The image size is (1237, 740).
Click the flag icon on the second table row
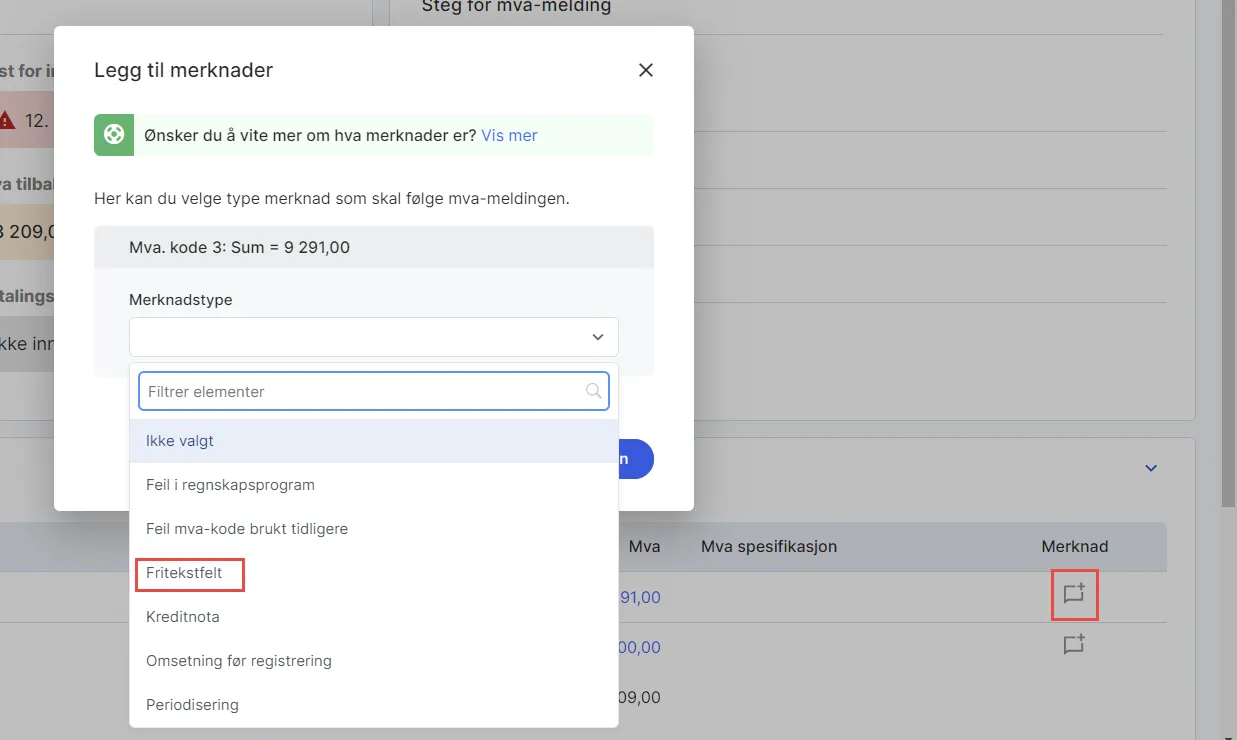1074,645
